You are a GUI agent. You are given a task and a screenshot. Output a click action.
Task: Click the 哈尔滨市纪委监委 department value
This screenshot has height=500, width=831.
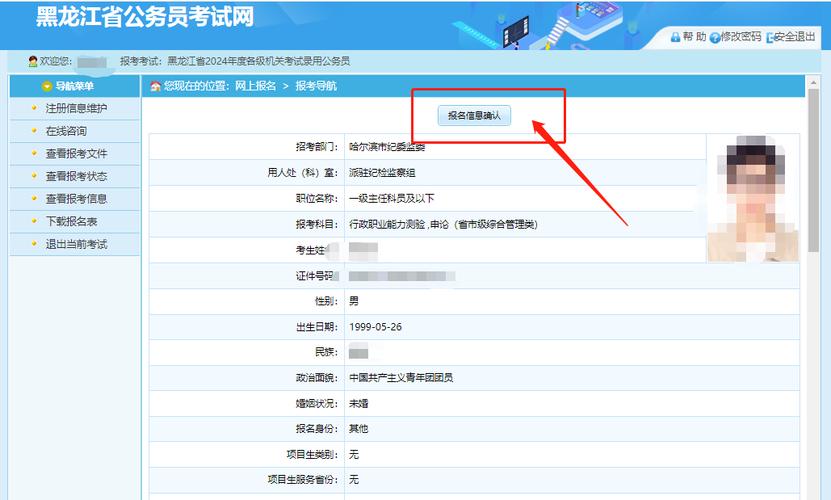pos(387,147)
